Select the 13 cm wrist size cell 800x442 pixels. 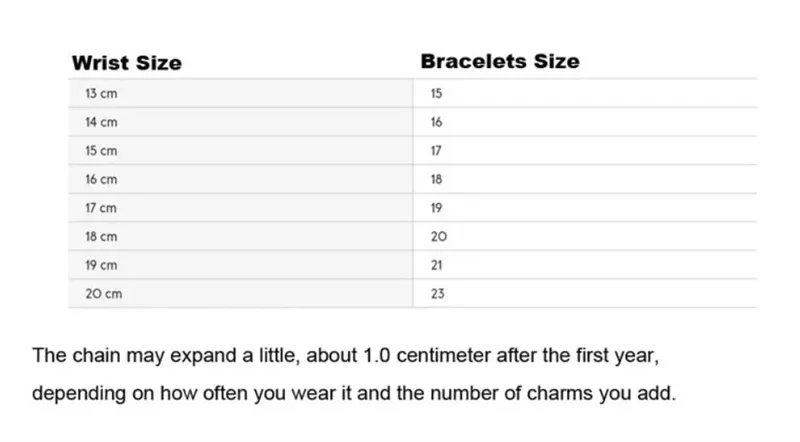pyautogui.click(x=102, y=93)
